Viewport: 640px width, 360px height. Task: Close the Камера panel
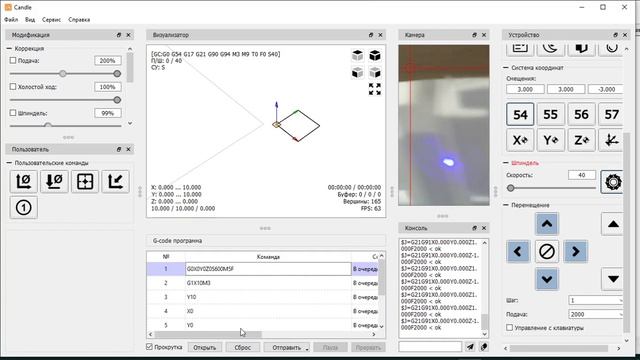click(484, 35)
